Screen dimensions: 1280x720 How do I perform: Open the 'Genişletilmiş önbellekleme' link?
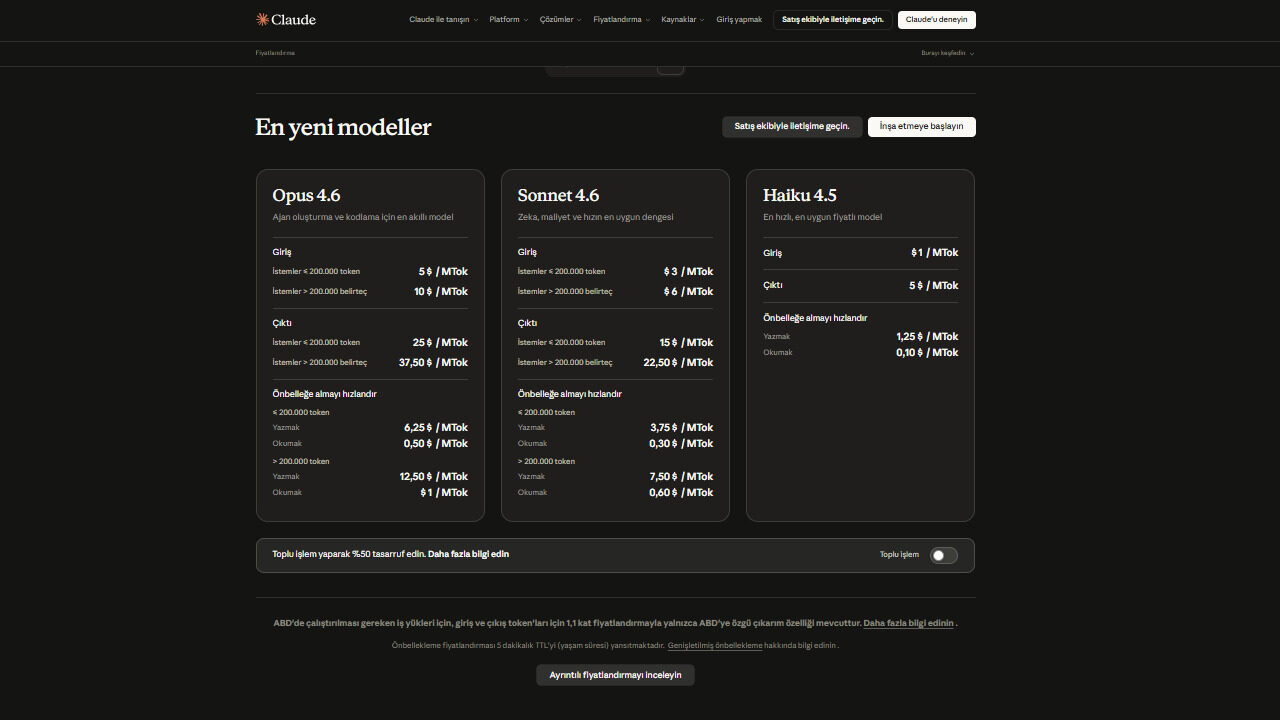[715, 646]
